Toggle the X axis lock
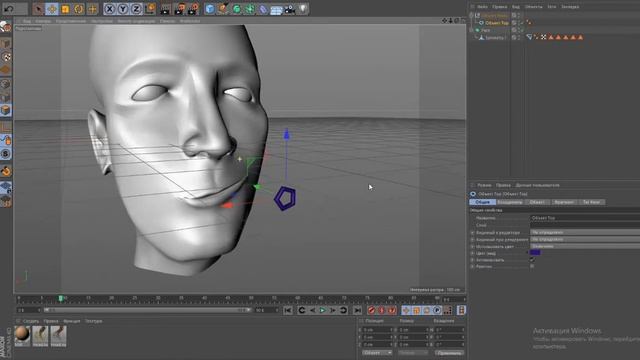640x360 pixels. coord(109,9)
